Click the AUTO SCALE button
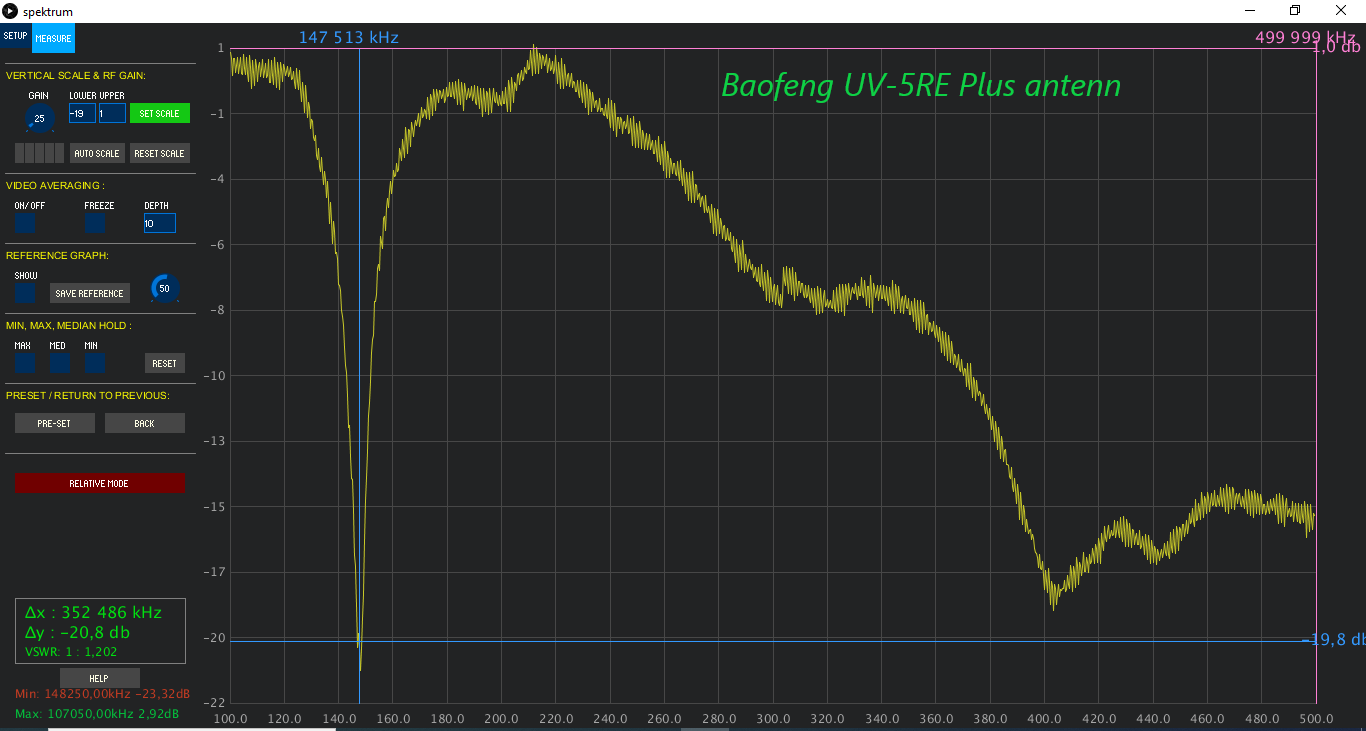This screenshot has height=731, width=1366. pos(97,153)
